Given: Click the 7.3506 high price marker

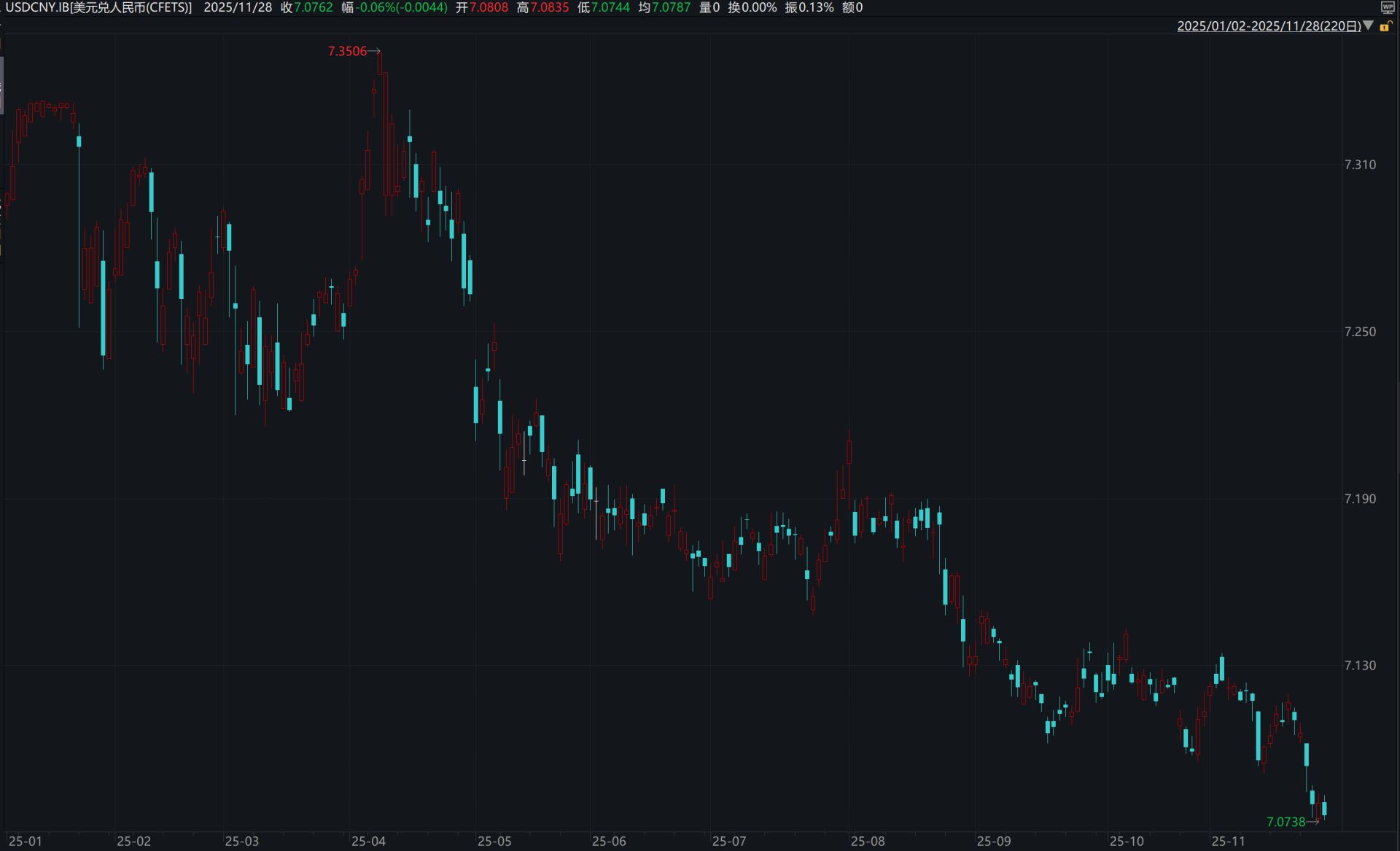Looking at the screenshot, I should (x=348, y=51).
